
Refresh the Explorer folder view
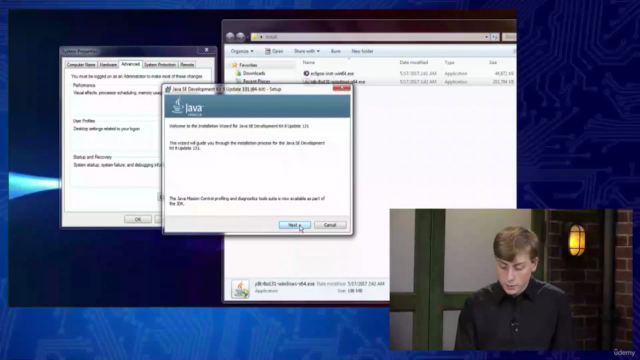coord(495,37)
